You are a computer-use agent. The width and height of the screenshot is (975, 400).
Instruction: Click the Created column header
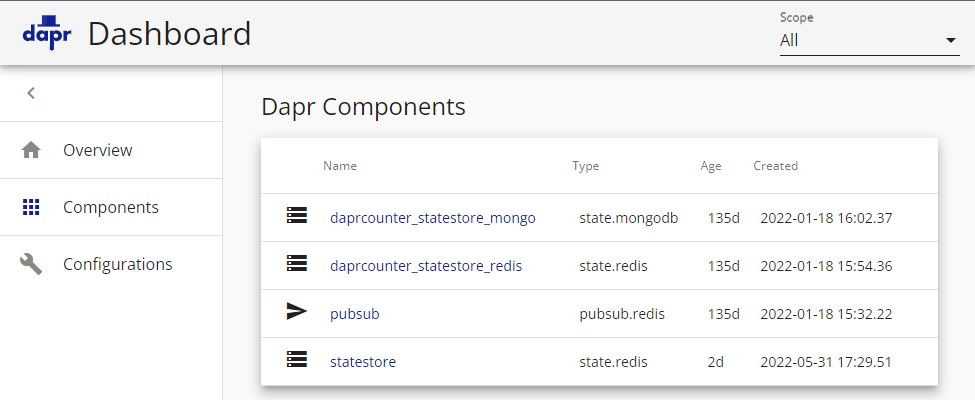(x=775, y=166)
